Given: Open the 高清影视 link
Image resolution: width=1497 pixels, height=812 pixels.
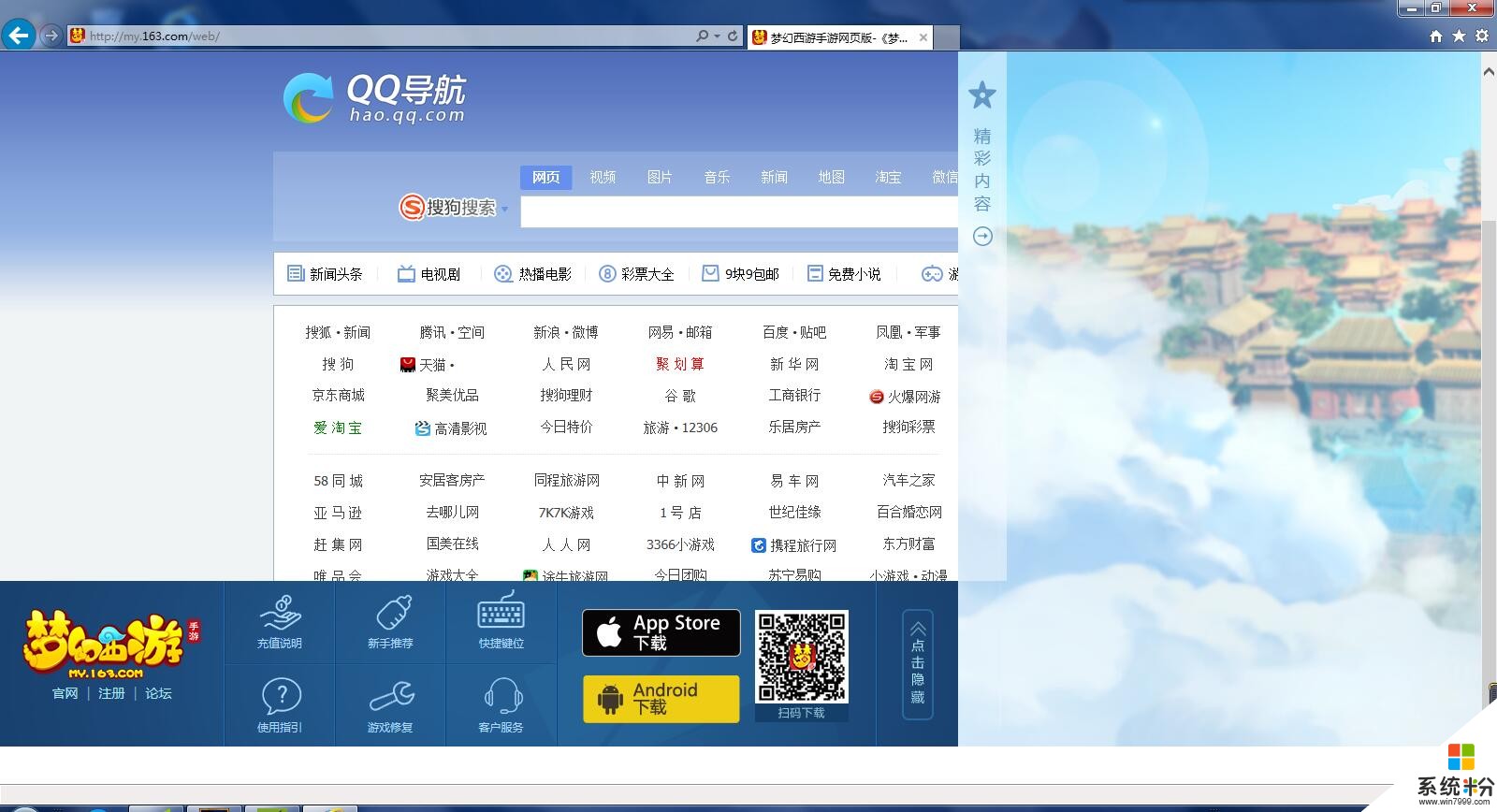Looking at the screenshot, I should [451, 428].
